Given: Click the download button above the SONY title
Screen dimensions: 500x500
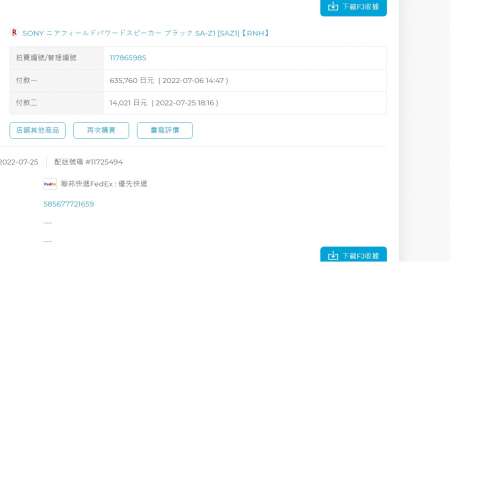Looking at the screenshot, I should point(353,7).
